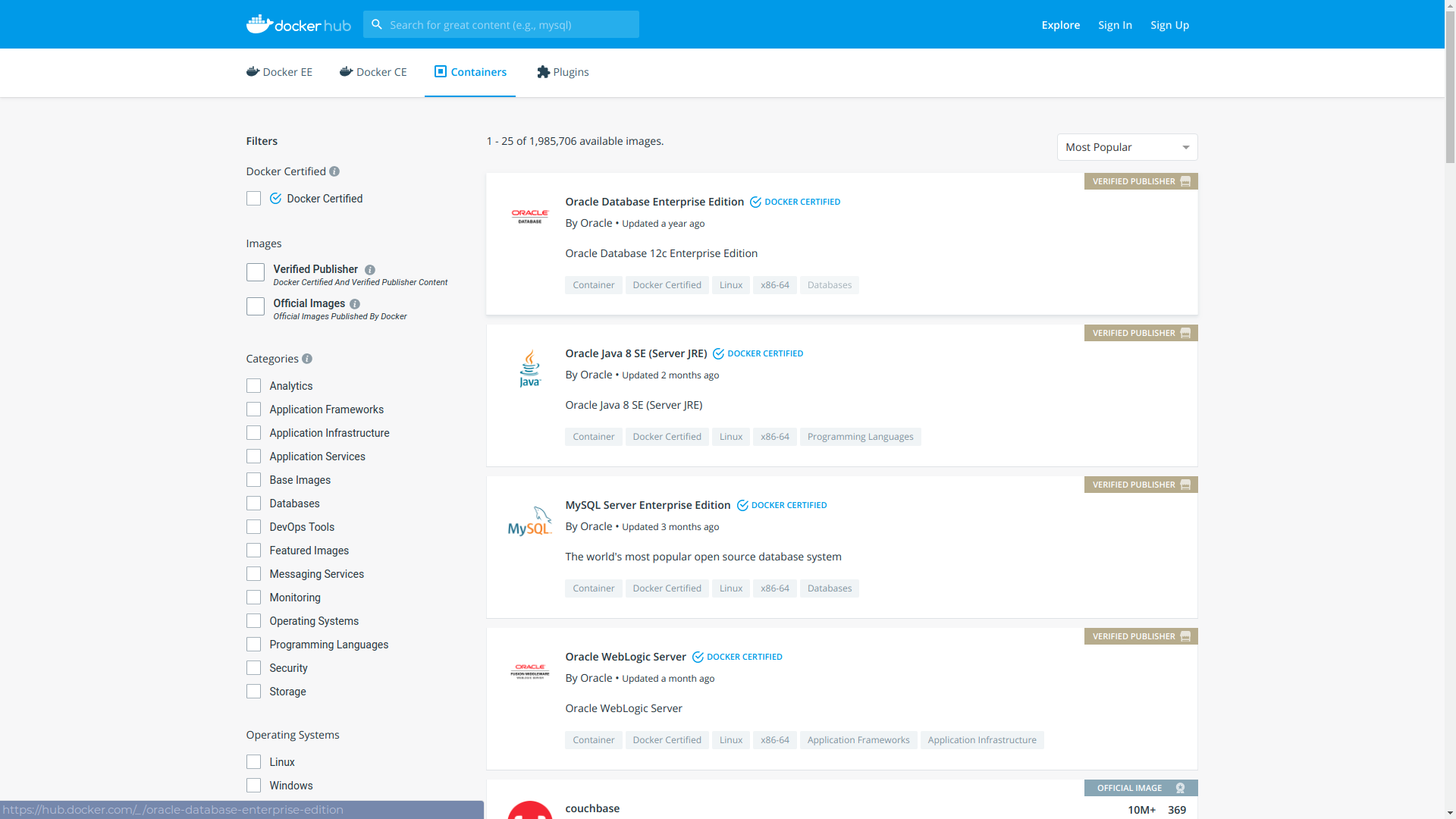The height and width of the screenshot is (819, 1456).
Task: Click Application Infrastructure tag on WebLogic card
Action: (x=982, y=740)
